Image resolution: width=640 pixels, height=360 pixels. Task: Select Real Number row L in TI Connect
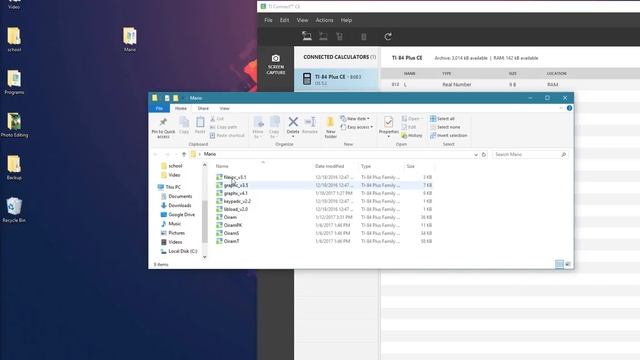[510, 84]
